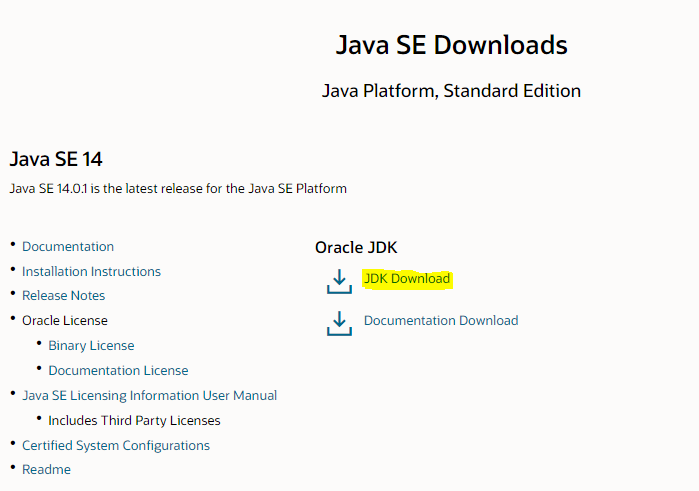Click the 'Oracle JDK' heading
699x491 pixels.
click(356, 248)
